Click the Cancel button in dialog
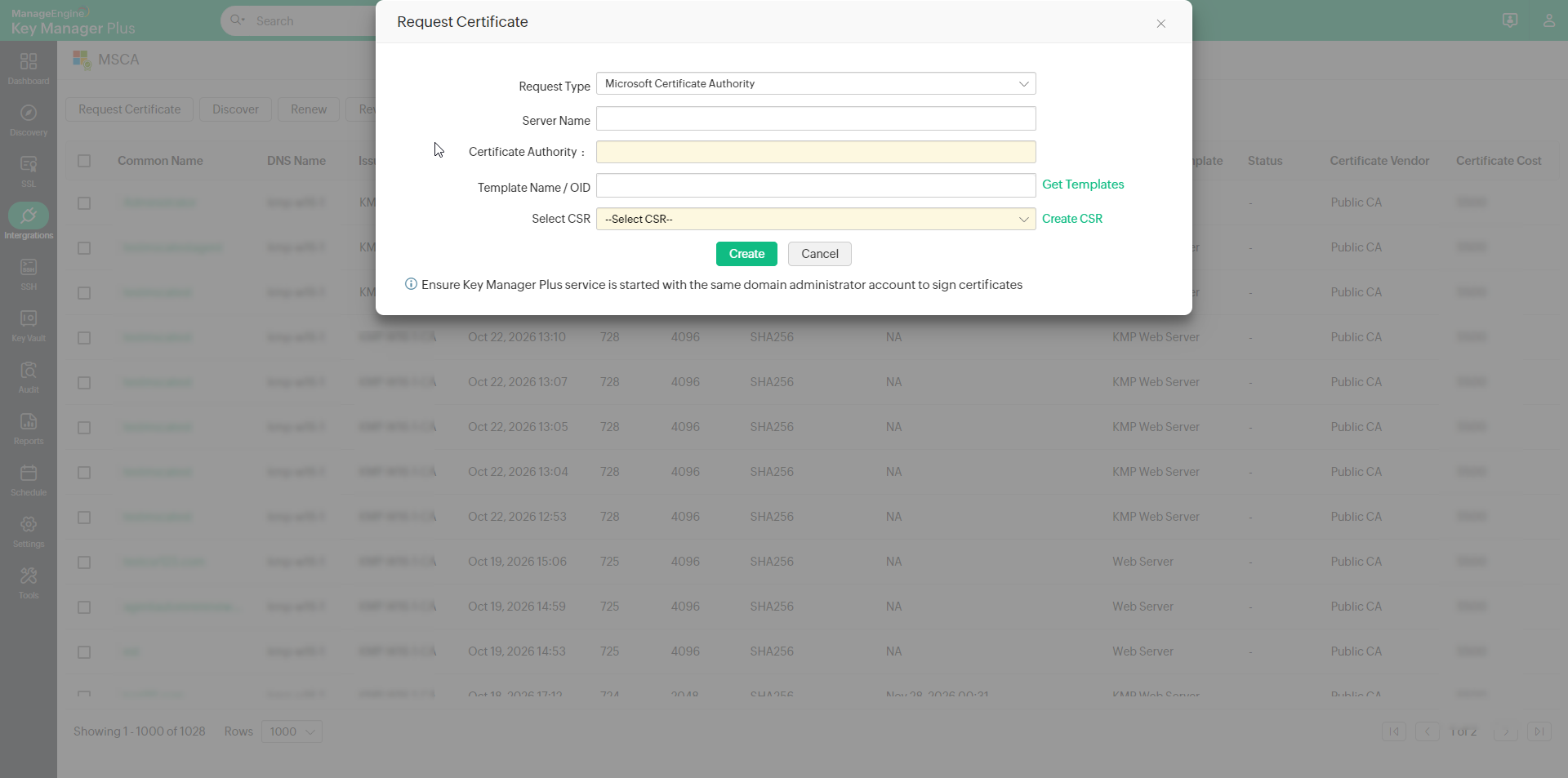1568x778 pixels. point(819,254)
